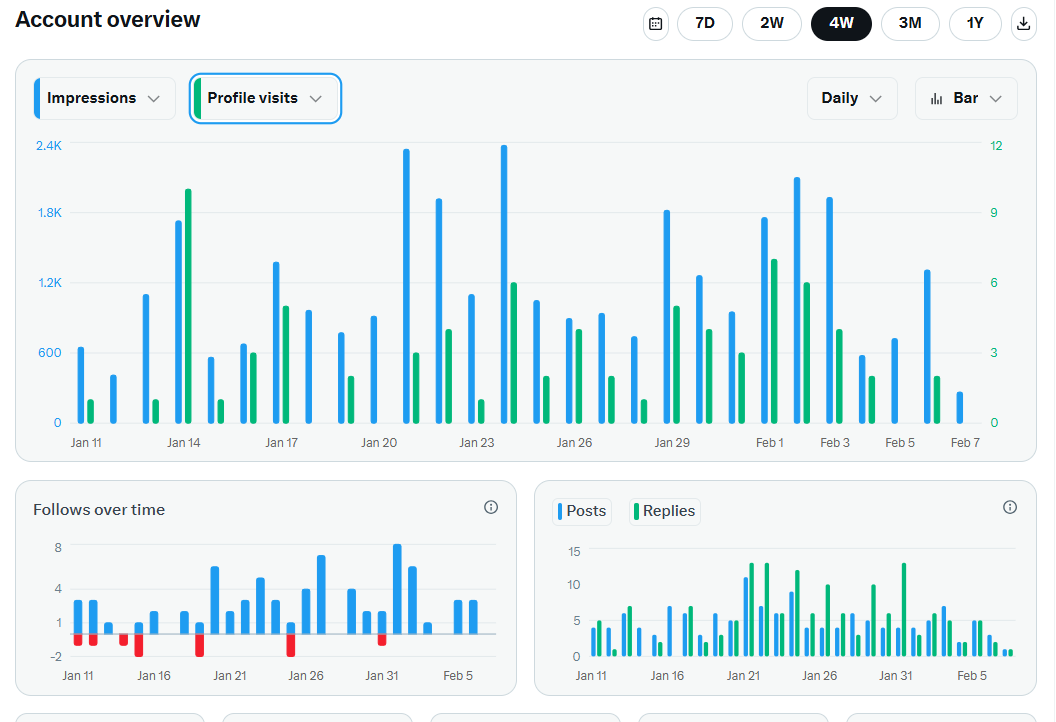Click the Account overview heading
This screenshot has width=1056, height=722.
[x=108, y=20]
